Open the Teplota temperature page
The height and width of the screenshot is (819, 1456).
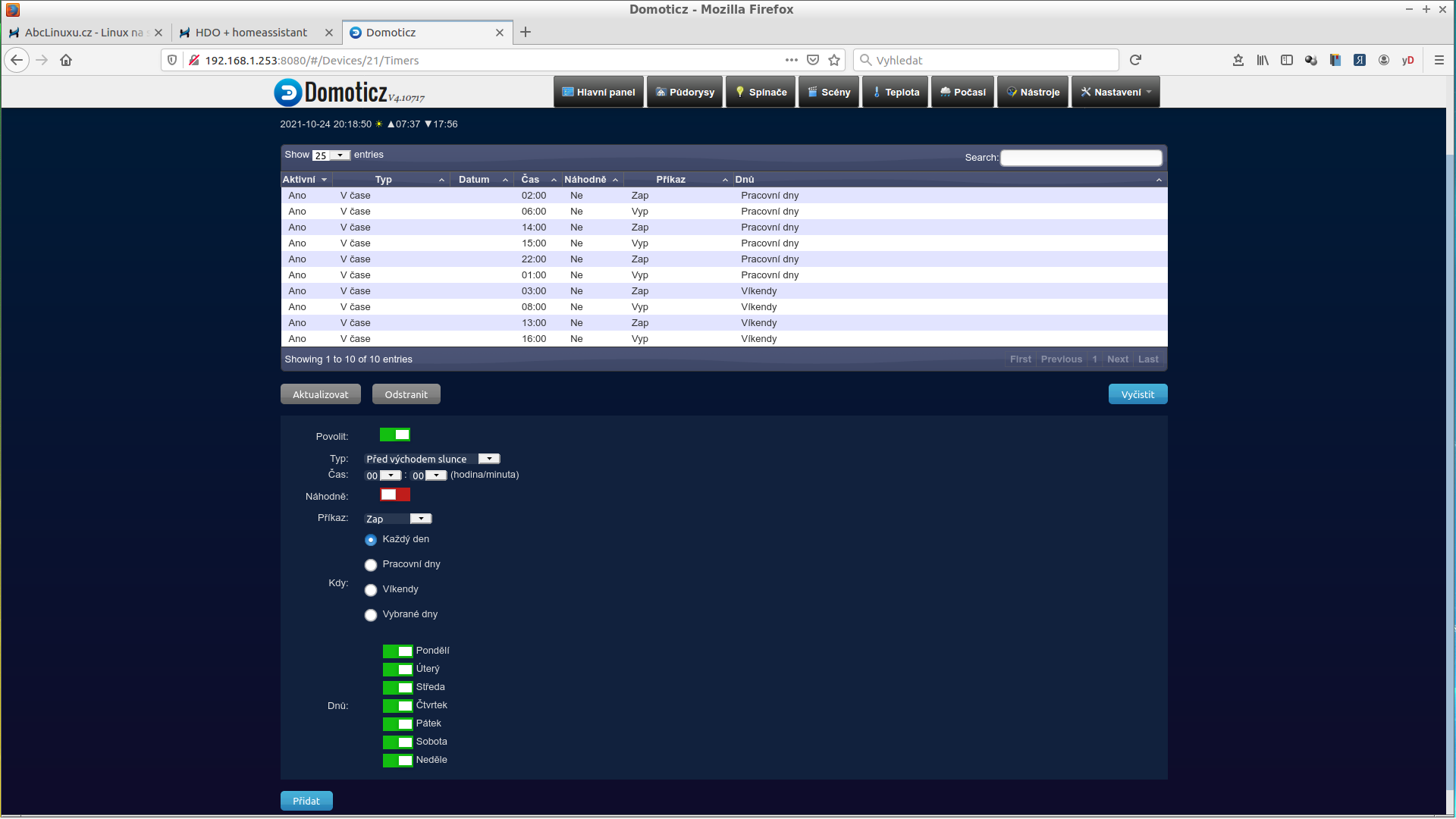(x=896, y=92)
